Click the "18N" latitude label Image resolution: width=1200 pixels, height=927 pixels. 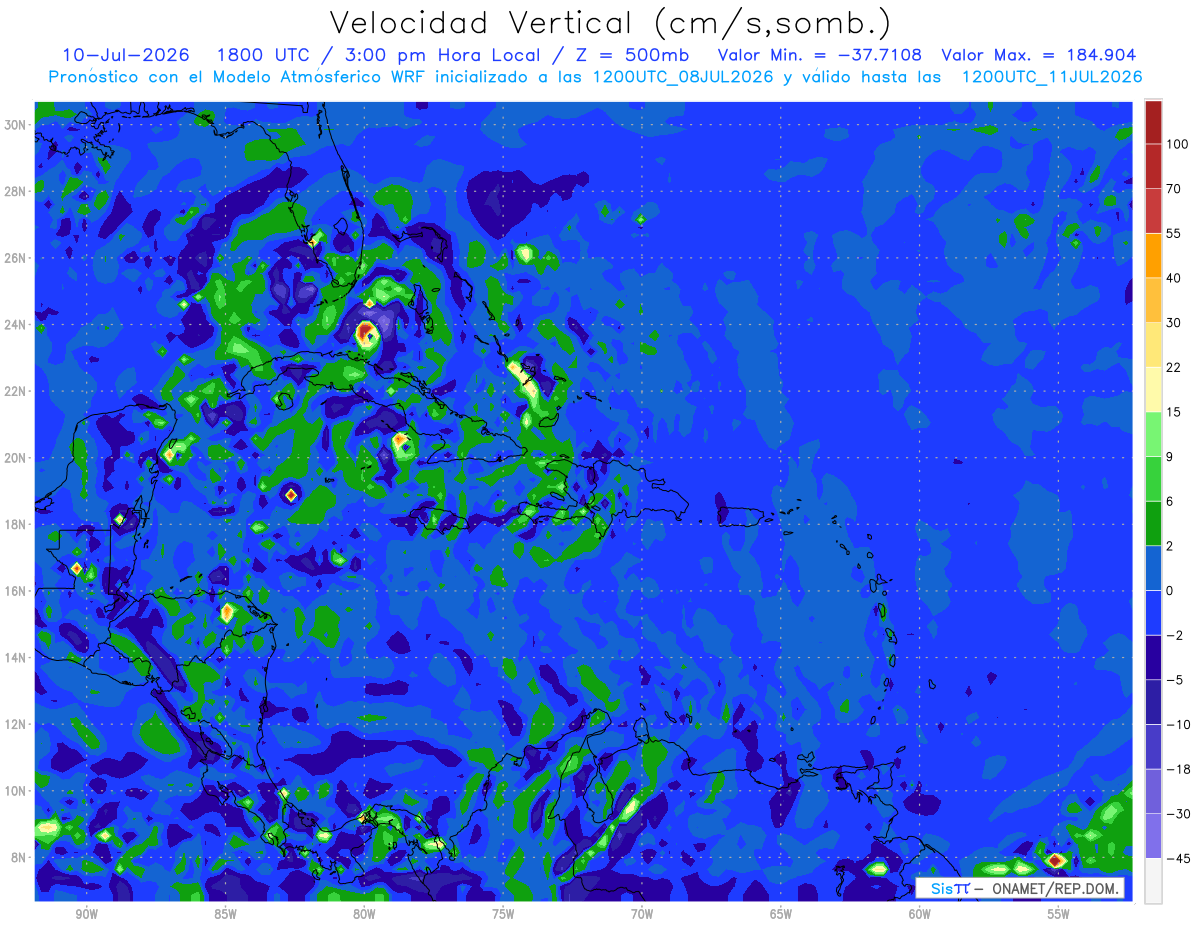(x=16, y=524)
